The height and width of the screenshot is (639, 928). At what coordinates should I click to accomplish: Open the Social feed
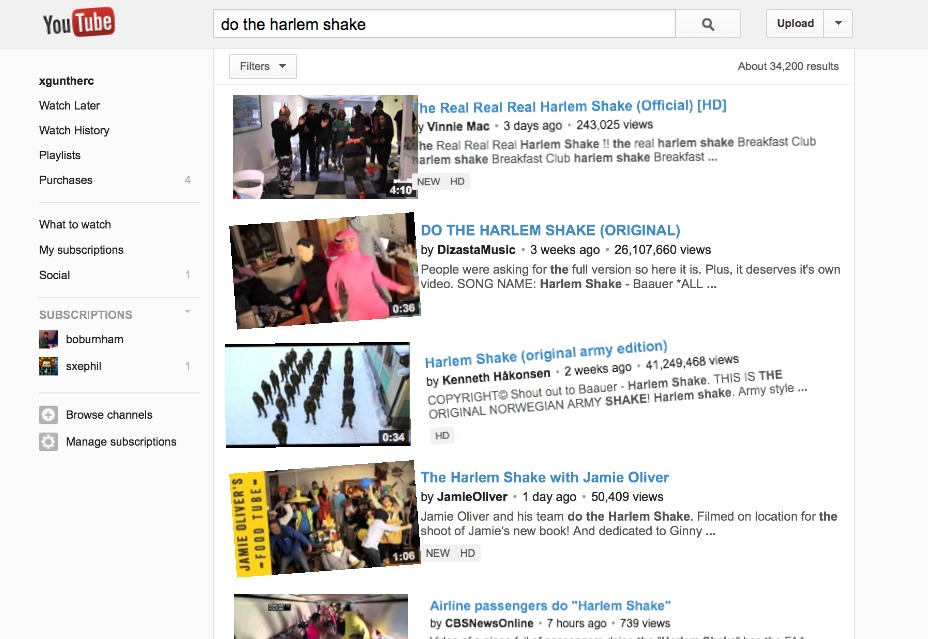coord(54,275)
